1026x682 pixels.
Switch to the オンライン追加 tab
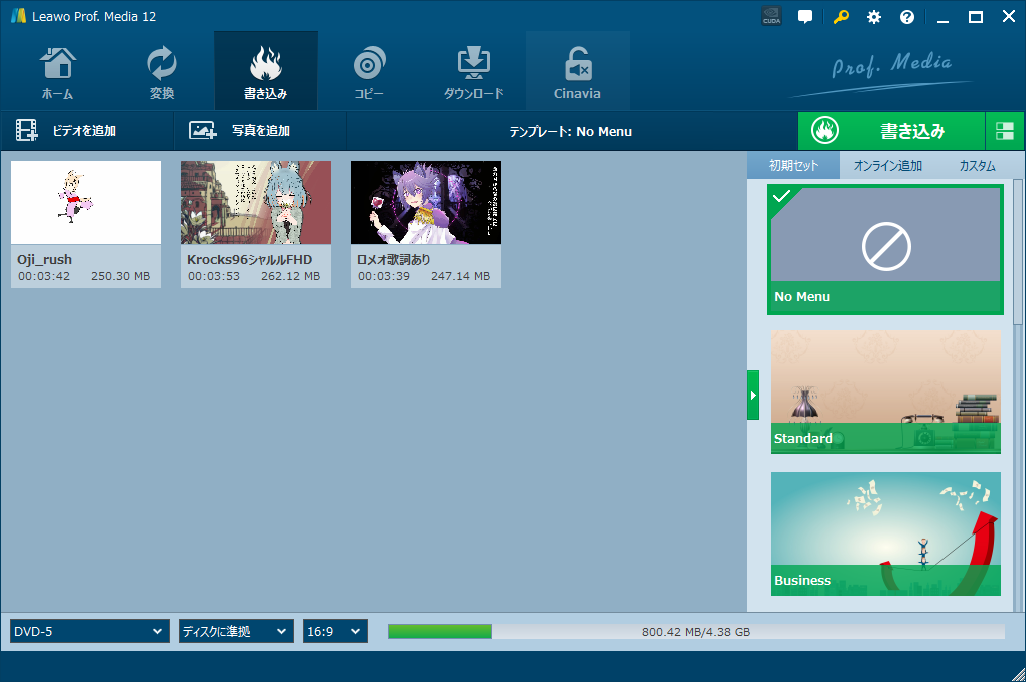pyautogui.click(x=887, y=166)
